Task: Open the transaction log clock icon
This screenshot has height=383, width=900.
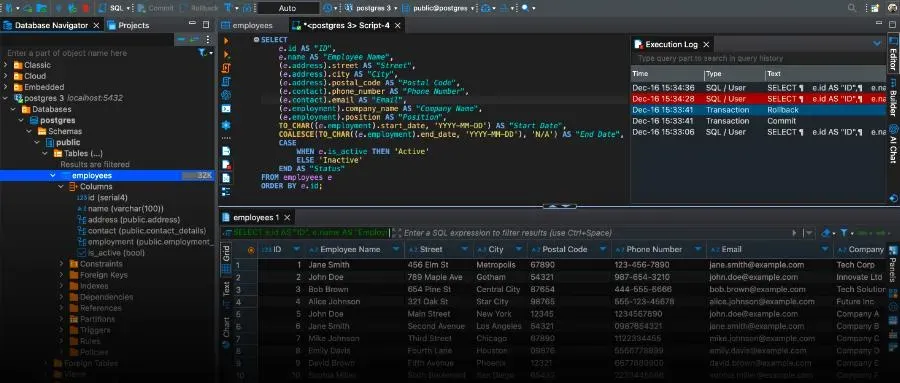Action: point(328,9)
